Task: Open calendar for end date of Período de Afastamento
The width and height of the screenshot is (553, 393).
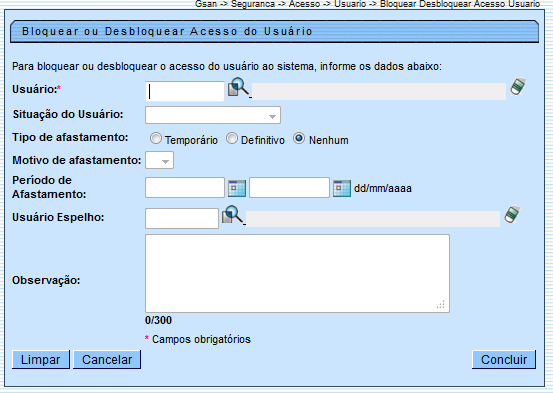Action: (x=342, y=188)
